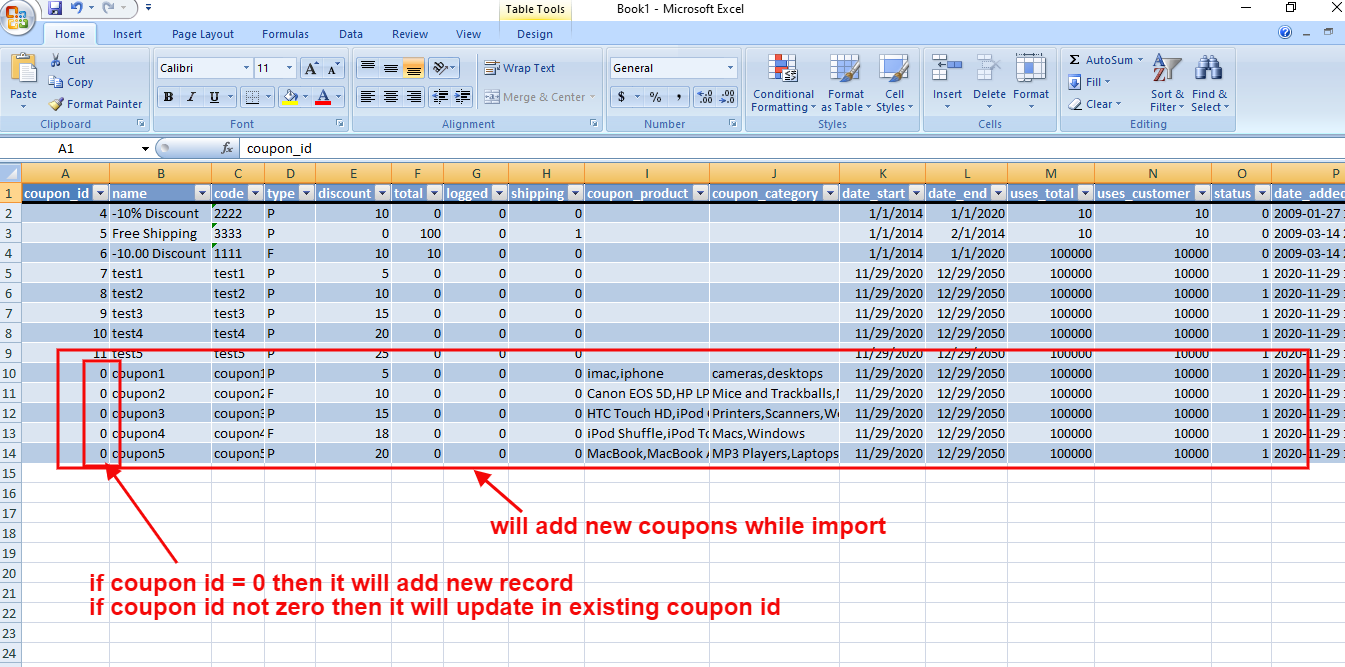Open the shipping column filter dropdown
The width and height of the screenshot is (1345, 667).
click(x=575, y=193)
